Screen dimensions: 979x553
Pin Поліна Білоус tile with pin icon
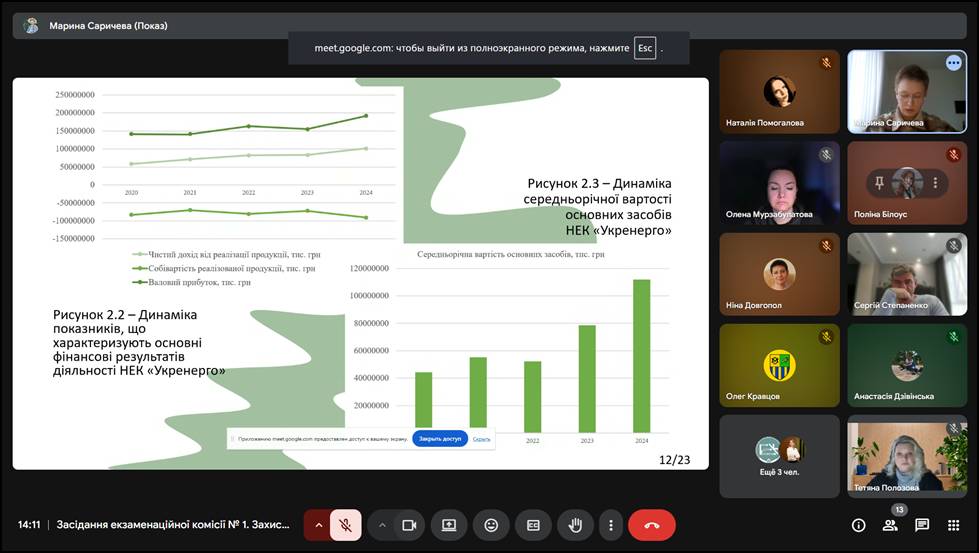coord(879,183)
